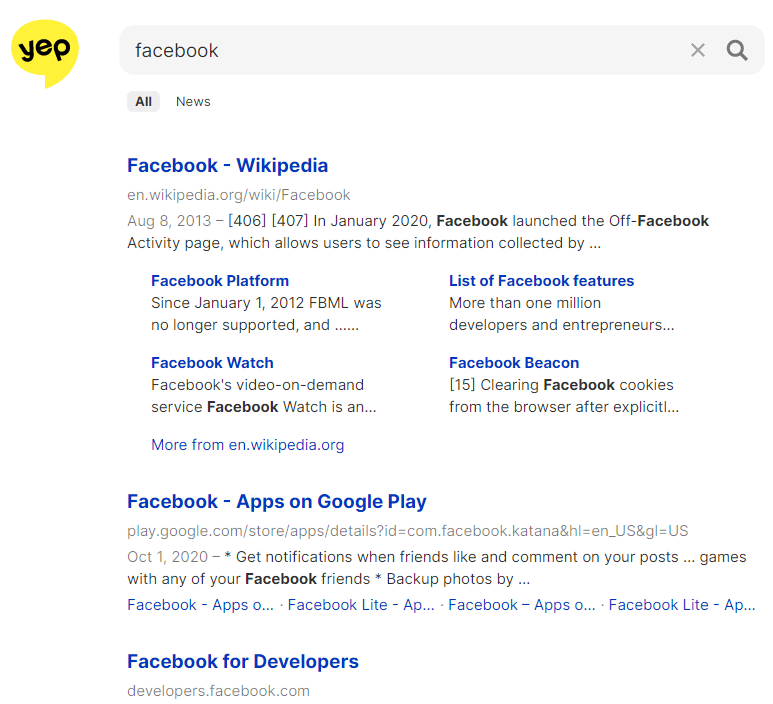The width and height of the screenshot is (773, 704).
Task: Open 'Facebook - Apps on Google Play' result
Action: tap(277, 501)
